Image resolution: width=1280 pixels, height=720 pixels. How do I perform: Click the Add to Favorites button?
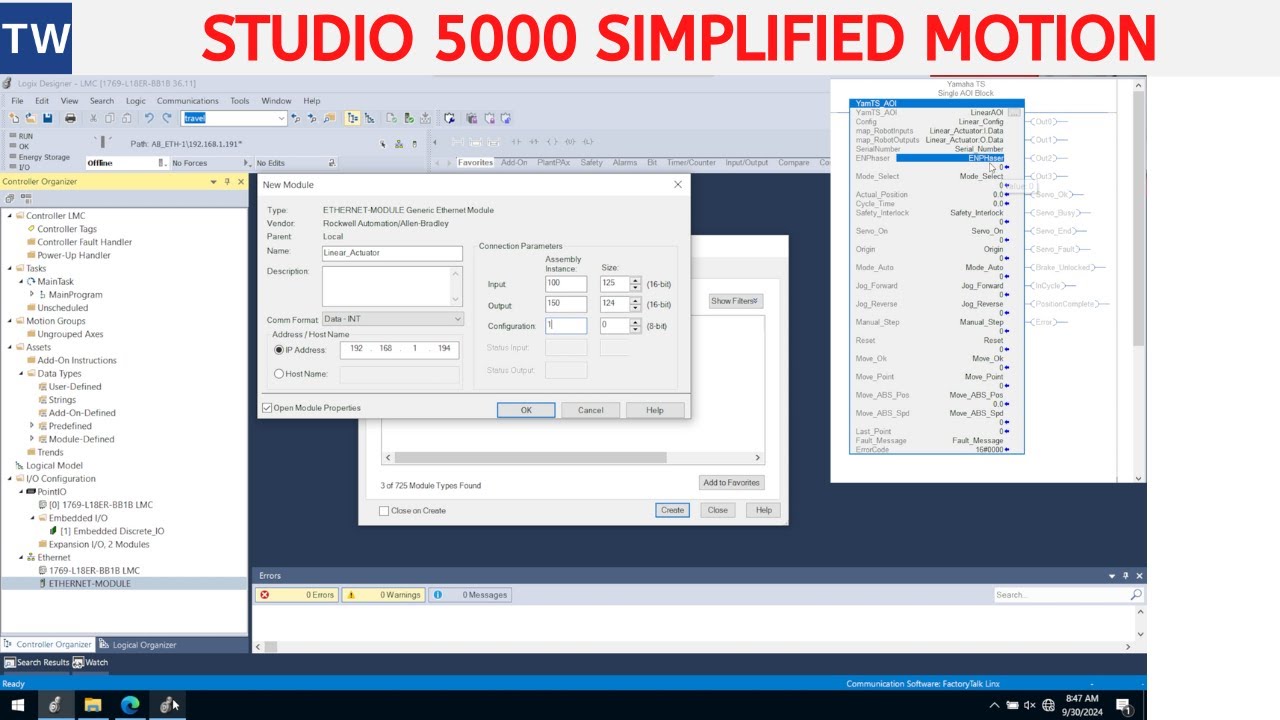pyautogui.click(x=731, y=483)
